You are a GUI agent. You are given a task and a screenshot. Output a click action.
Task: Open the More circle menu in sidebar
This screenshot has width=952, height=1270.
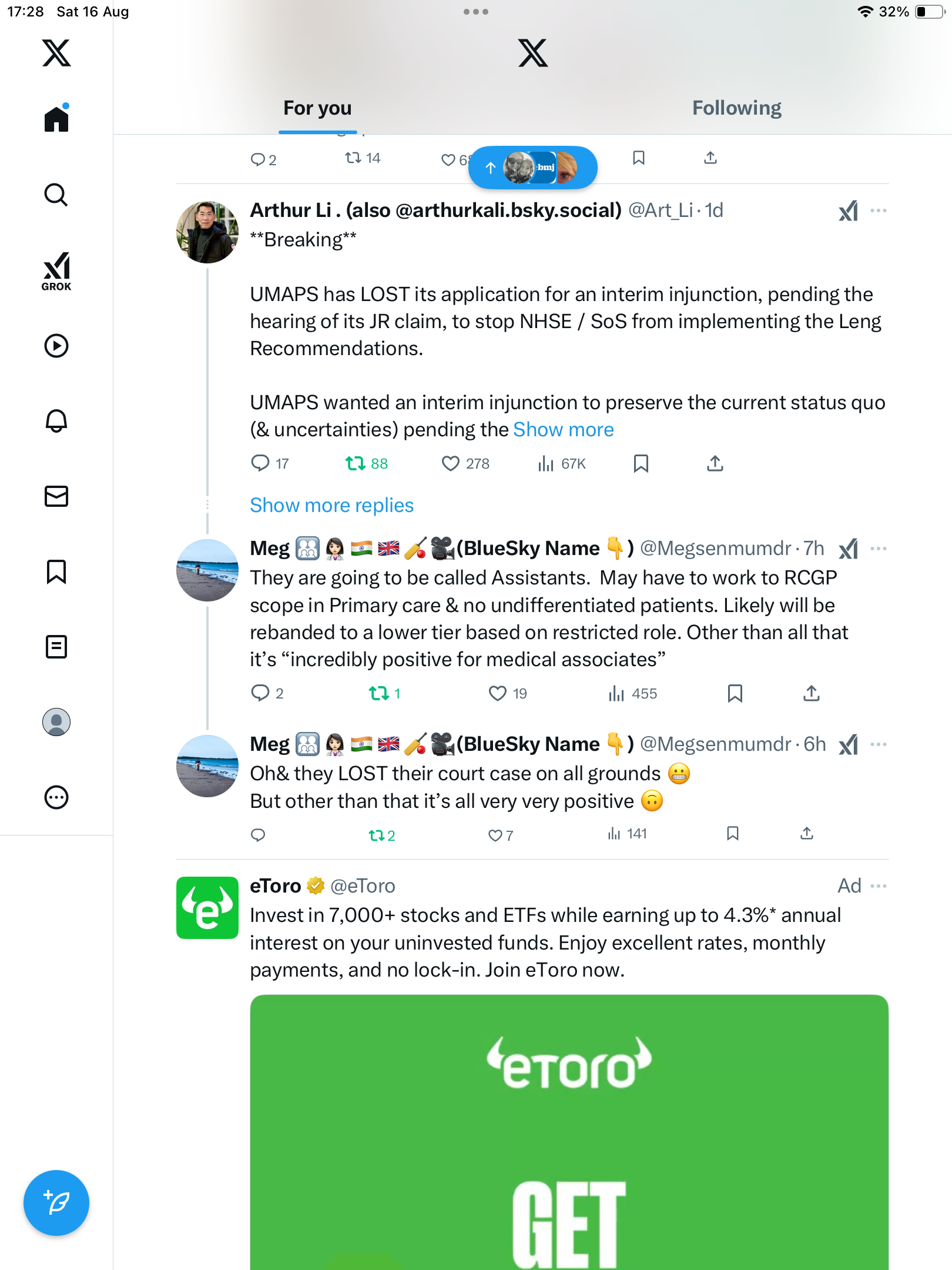(x=56, y=797)
